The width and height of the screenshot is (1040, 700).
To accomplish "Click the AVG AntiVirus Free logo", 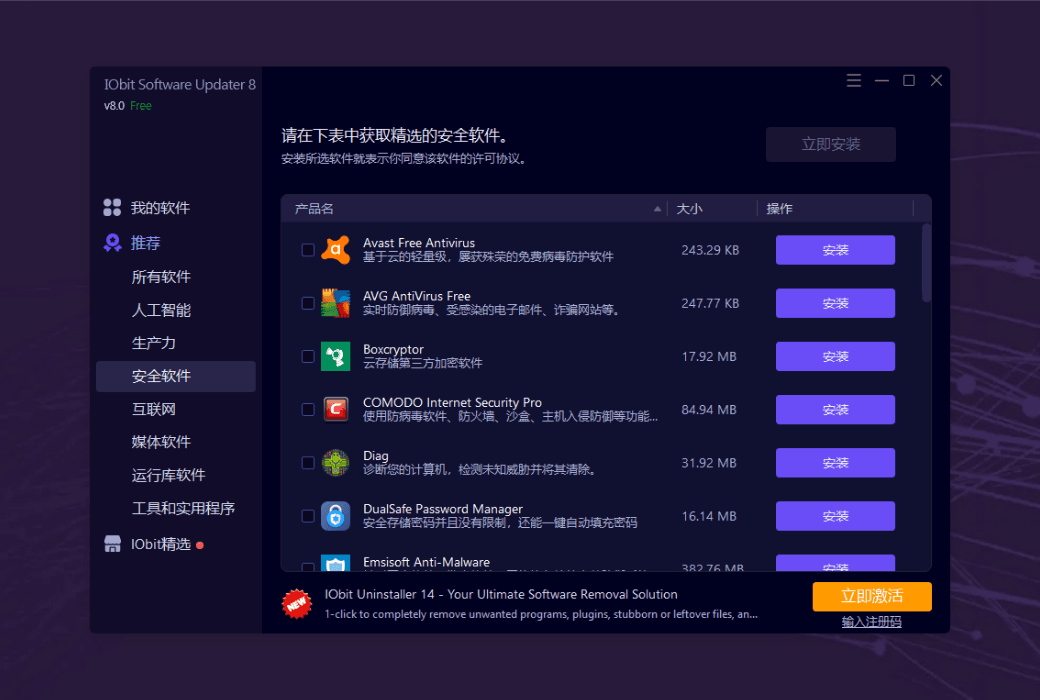I will (x=336, y=303).
